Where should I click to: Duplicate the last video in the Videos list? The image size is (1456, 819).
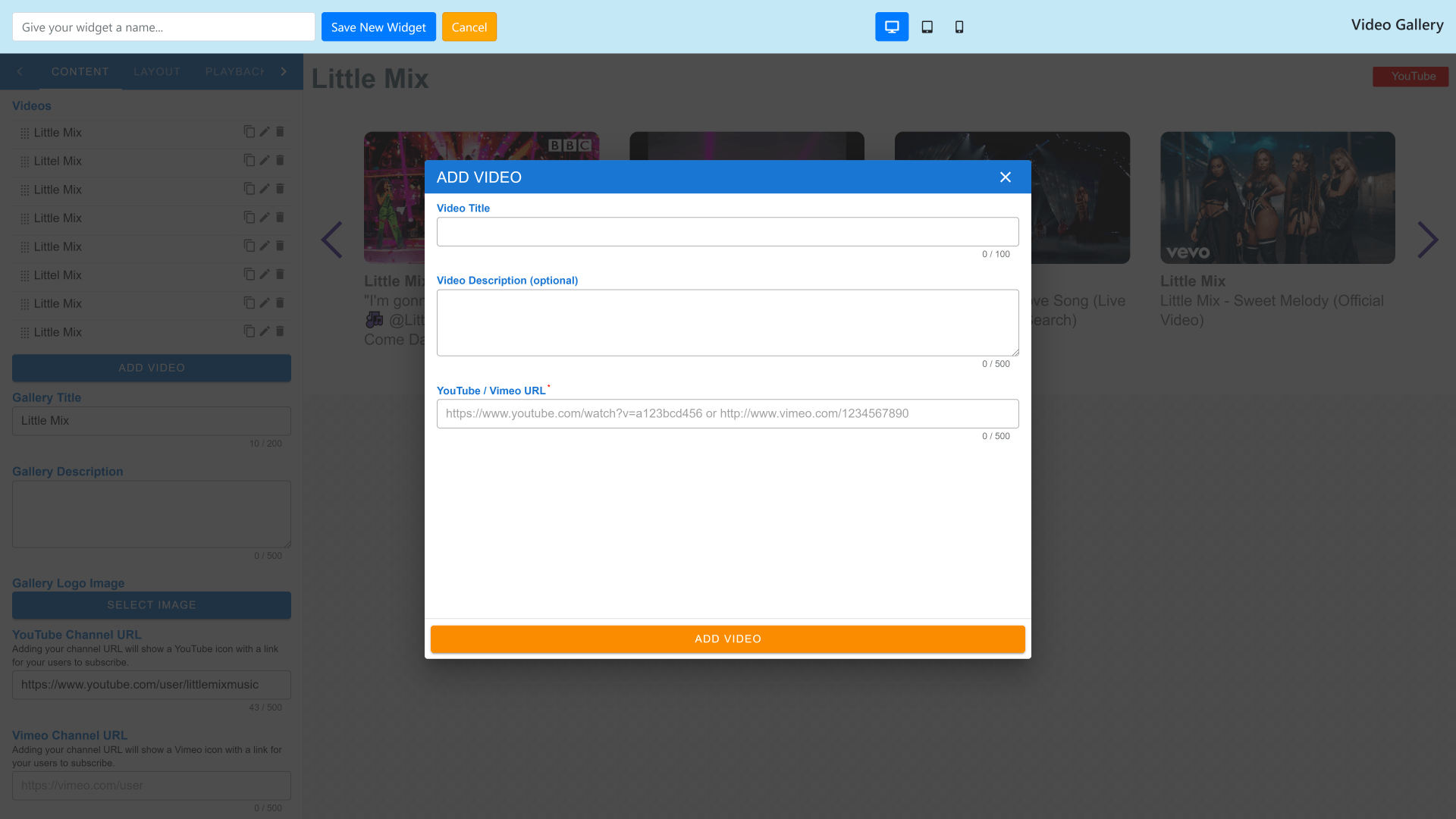249,331
